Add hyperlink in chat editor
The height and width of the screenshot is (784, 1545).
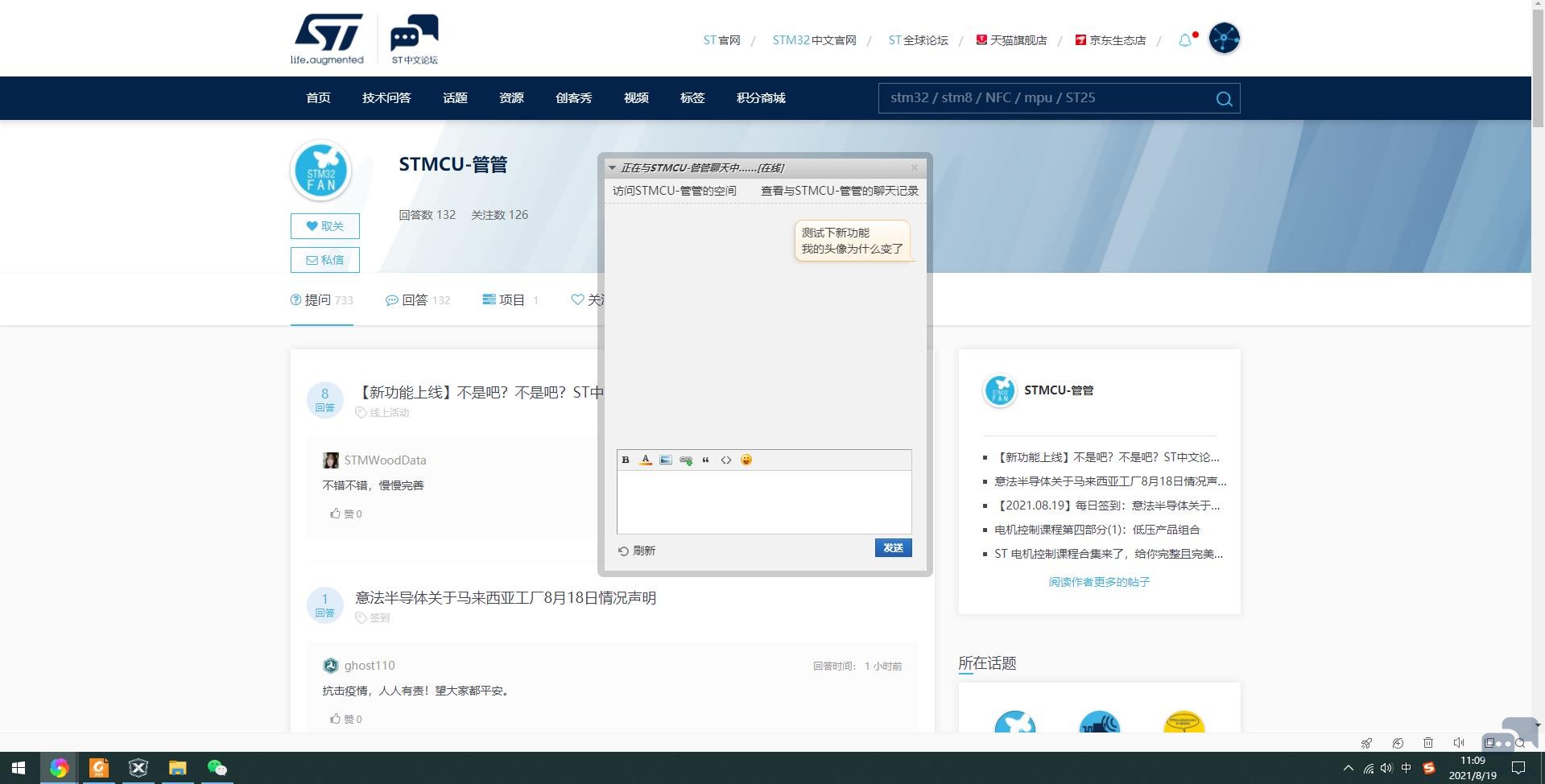[x=686, y=460]
